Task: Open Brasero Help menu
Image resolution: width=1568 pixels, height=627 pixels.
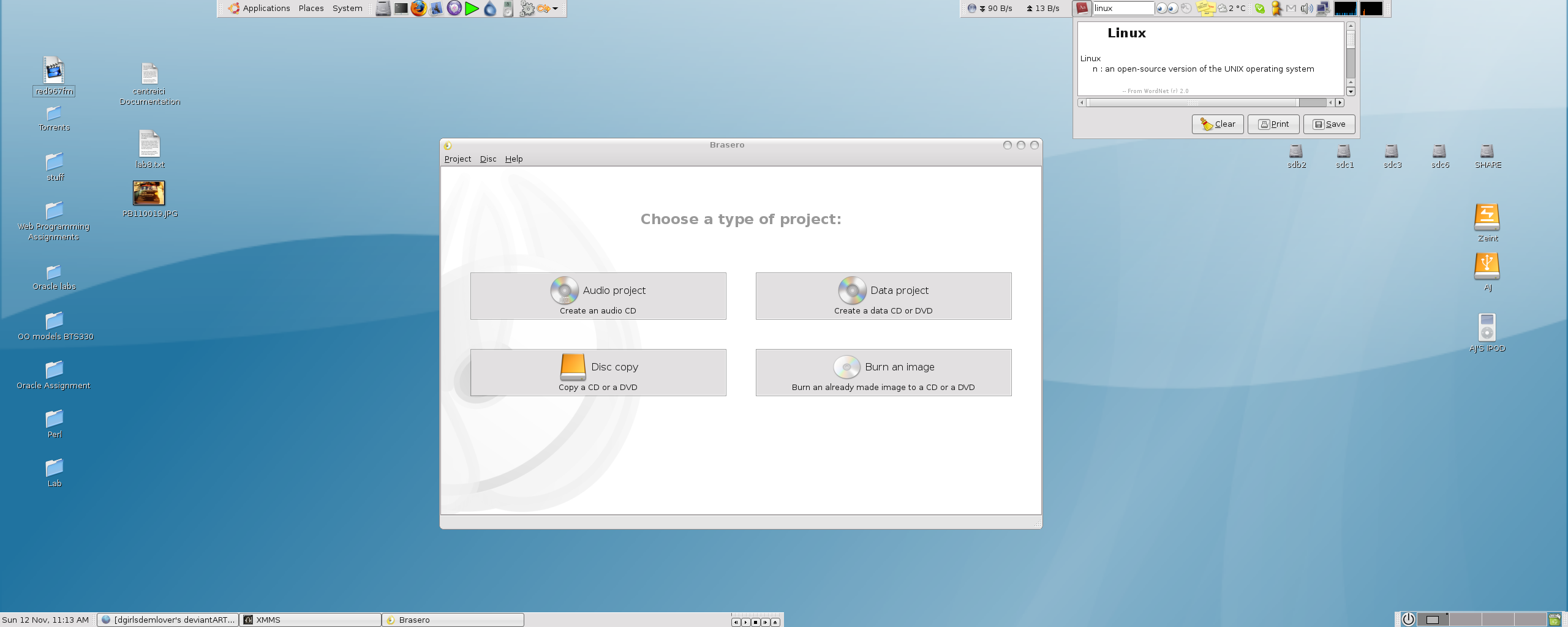Action: [514, 159]
